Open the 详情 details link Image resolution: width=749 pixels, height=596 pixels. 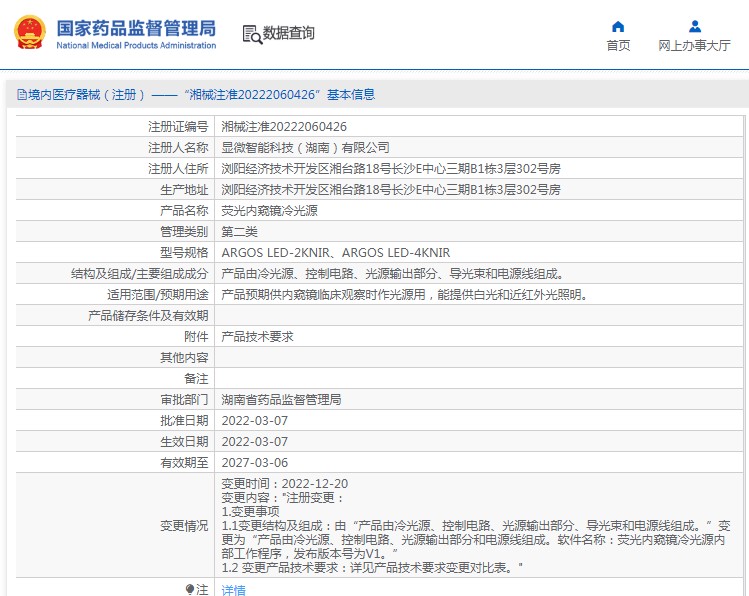tap(233, 590)
